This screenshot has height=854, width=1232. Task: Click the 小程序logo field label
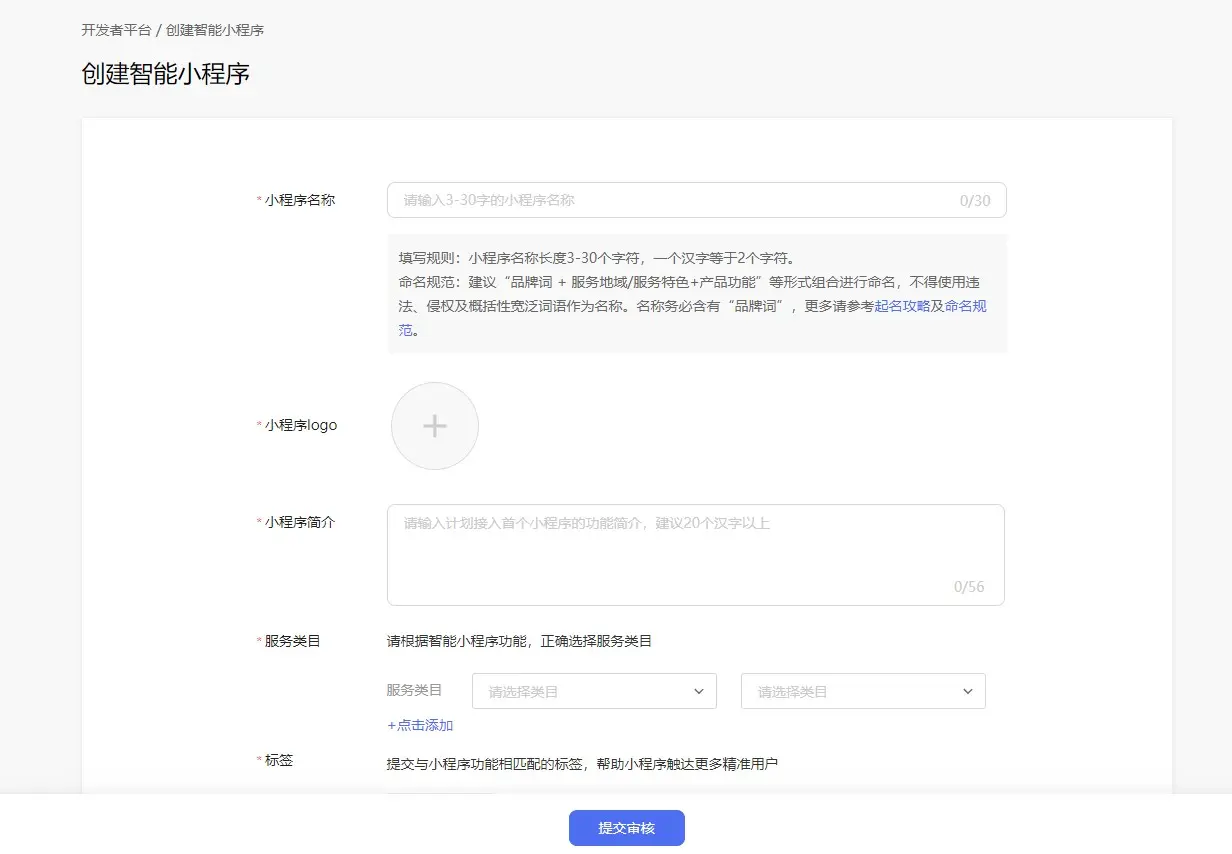click(x=301, y=425)
